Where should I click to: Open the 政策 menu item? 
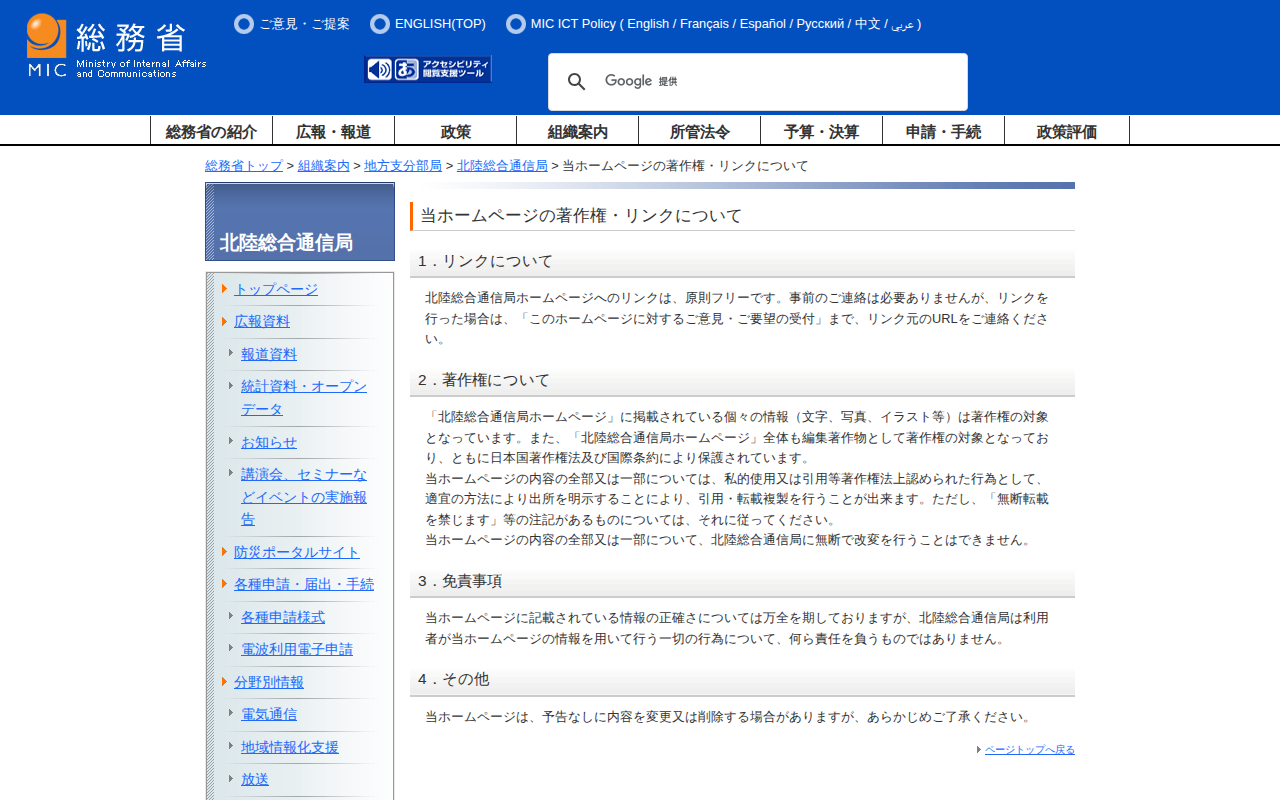(x=456, y=131)
